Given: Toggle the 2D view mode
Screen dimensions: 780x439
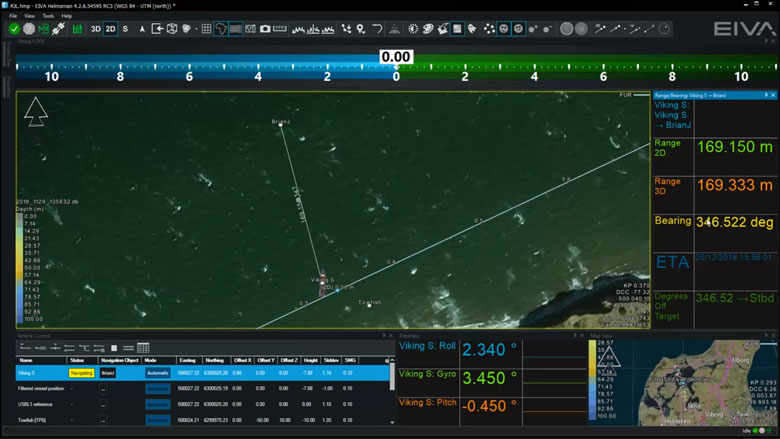Looking at the screenshot, I should point(110,29).
